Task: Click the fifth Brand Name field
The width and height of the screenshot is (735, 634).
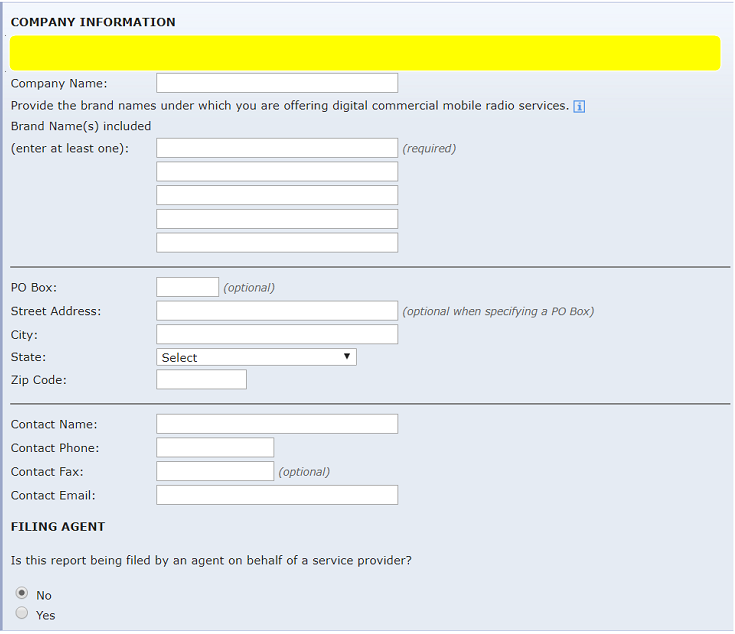Action: click(x=277, y=243)
